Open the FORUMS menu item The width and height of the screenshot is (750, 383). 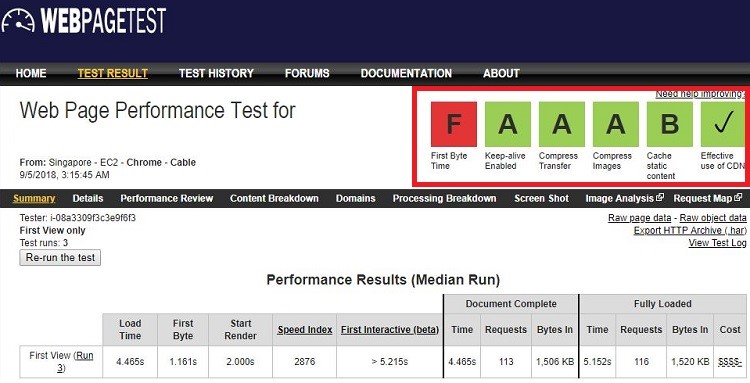click(x=307, y=73)
